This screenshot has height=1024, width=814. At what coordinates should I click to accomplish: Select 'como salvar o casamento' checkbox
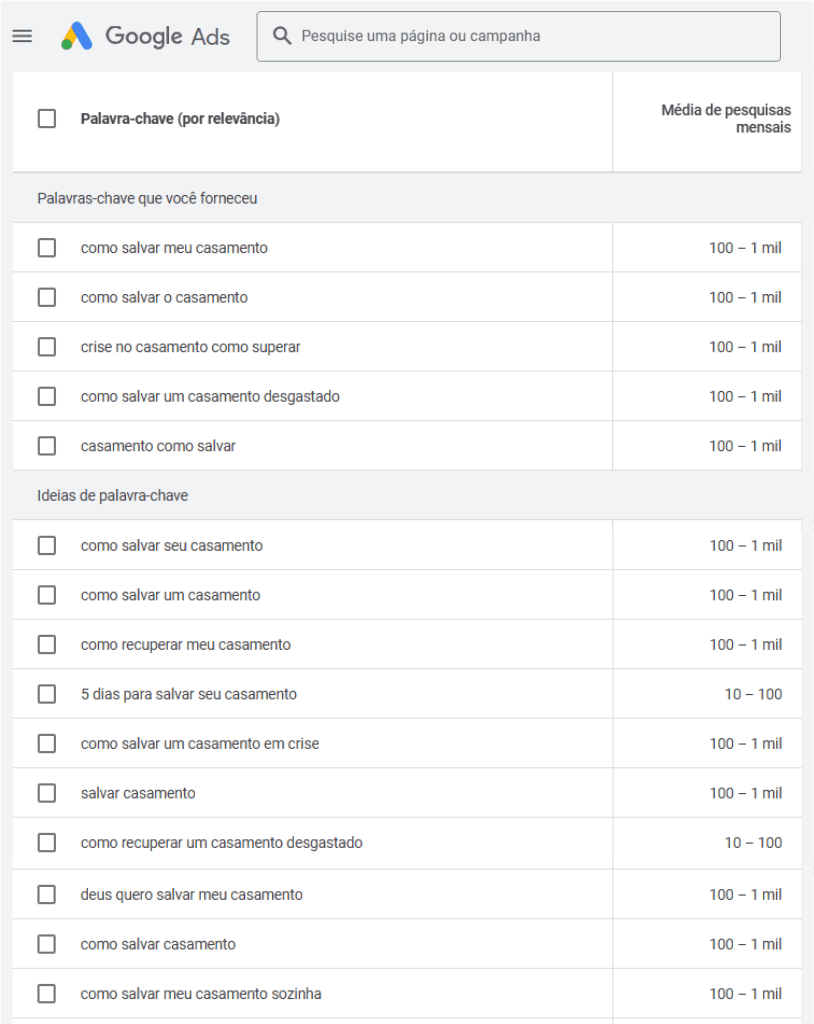point(47,297)
